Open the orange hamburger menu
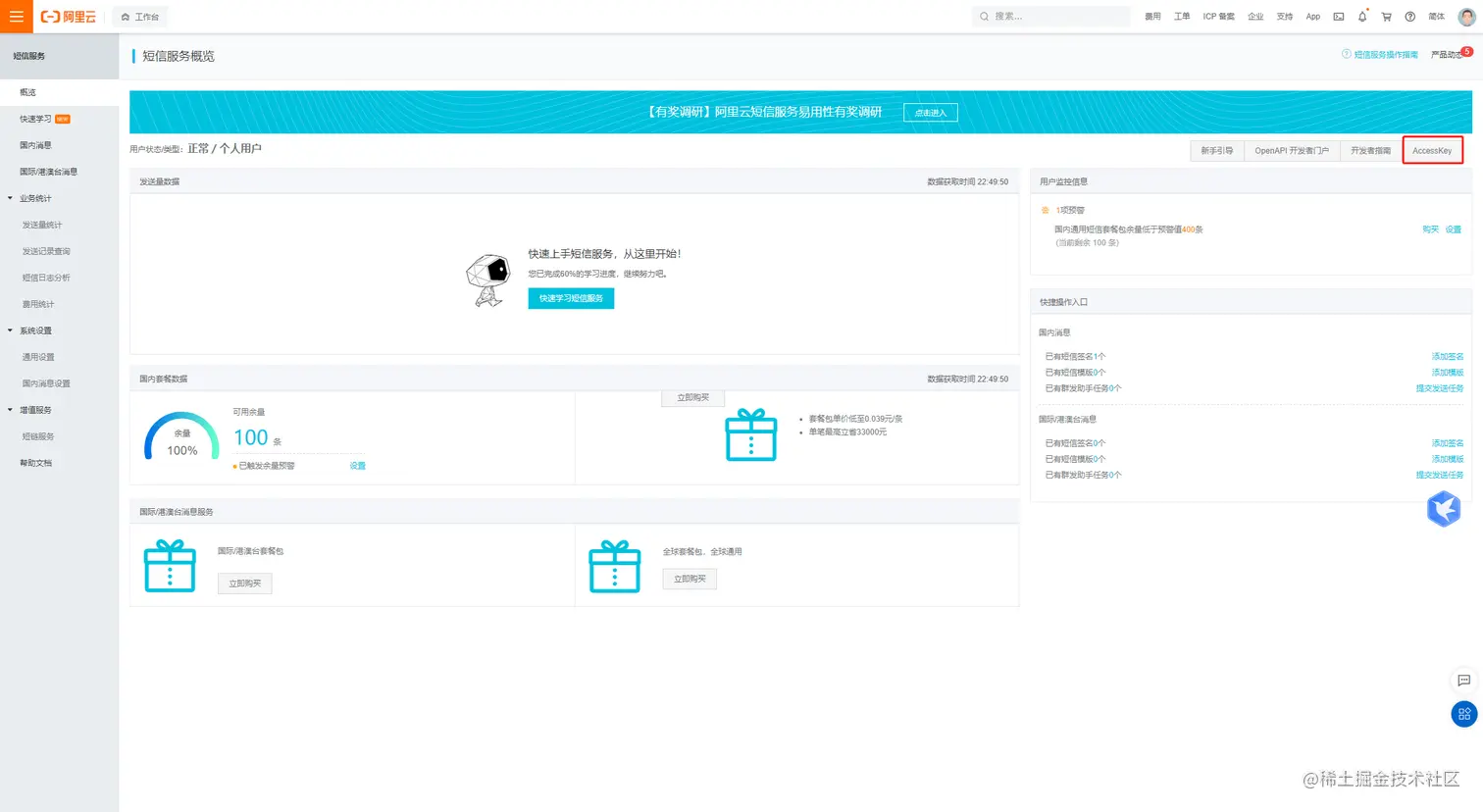1483x812 pixels. pos(17,17)
